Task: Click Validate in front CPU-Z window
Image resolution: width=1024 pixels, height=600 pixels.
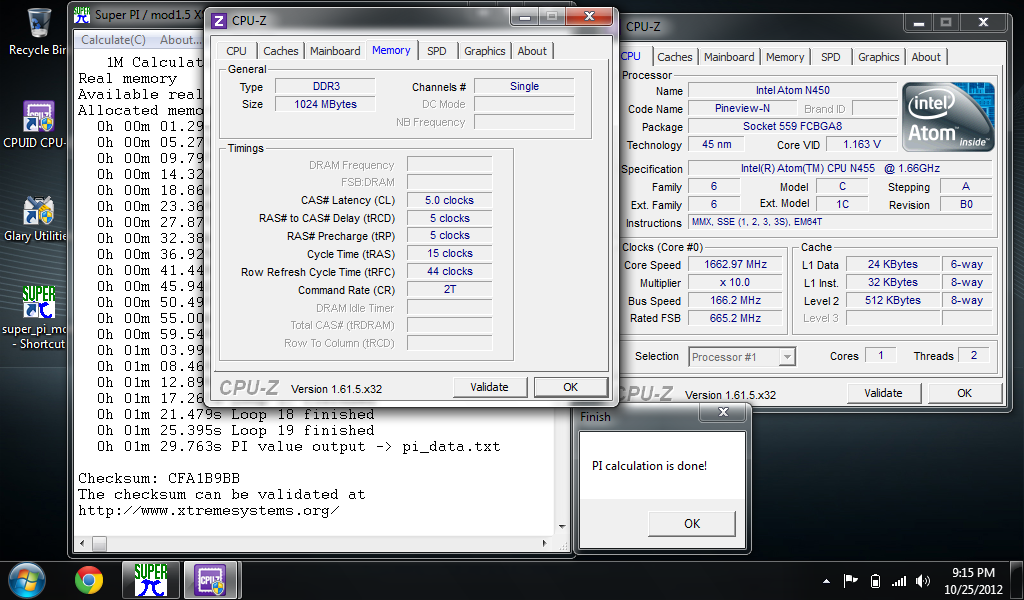Action: tap(489, 387)
